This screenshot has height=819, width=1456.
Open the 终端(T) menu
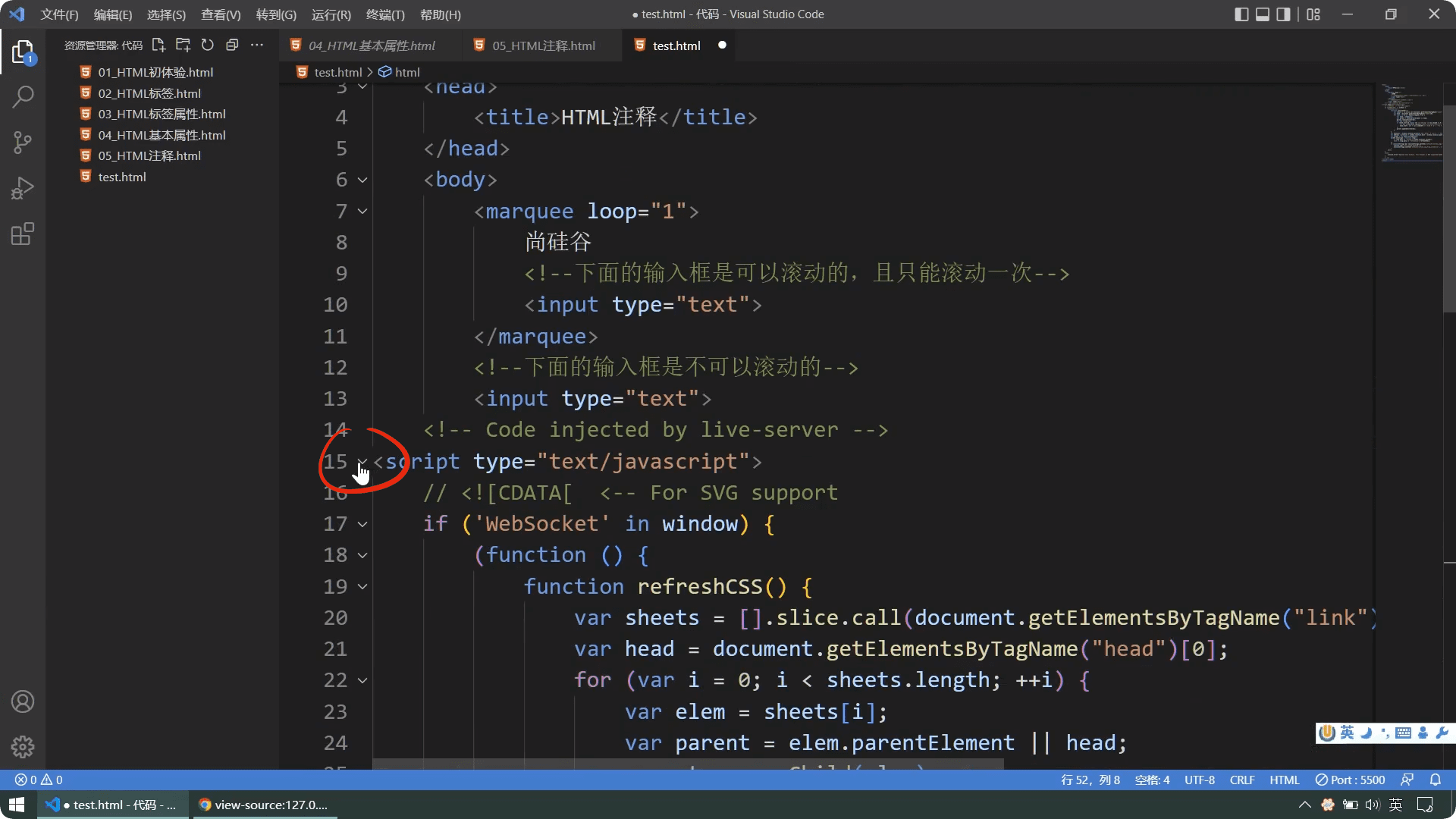(385, 14)
